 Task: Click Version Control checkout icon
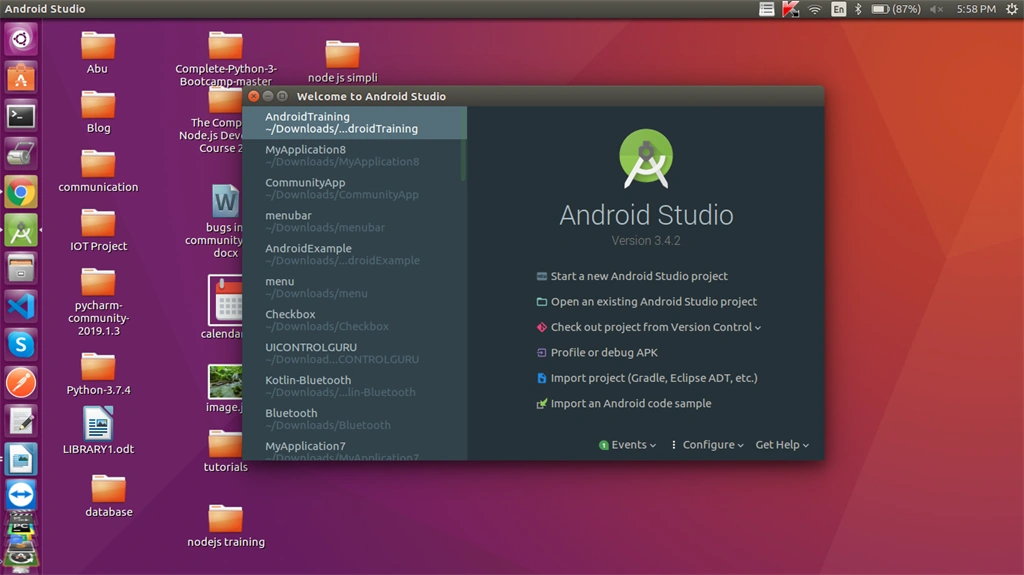coord(541,327)
